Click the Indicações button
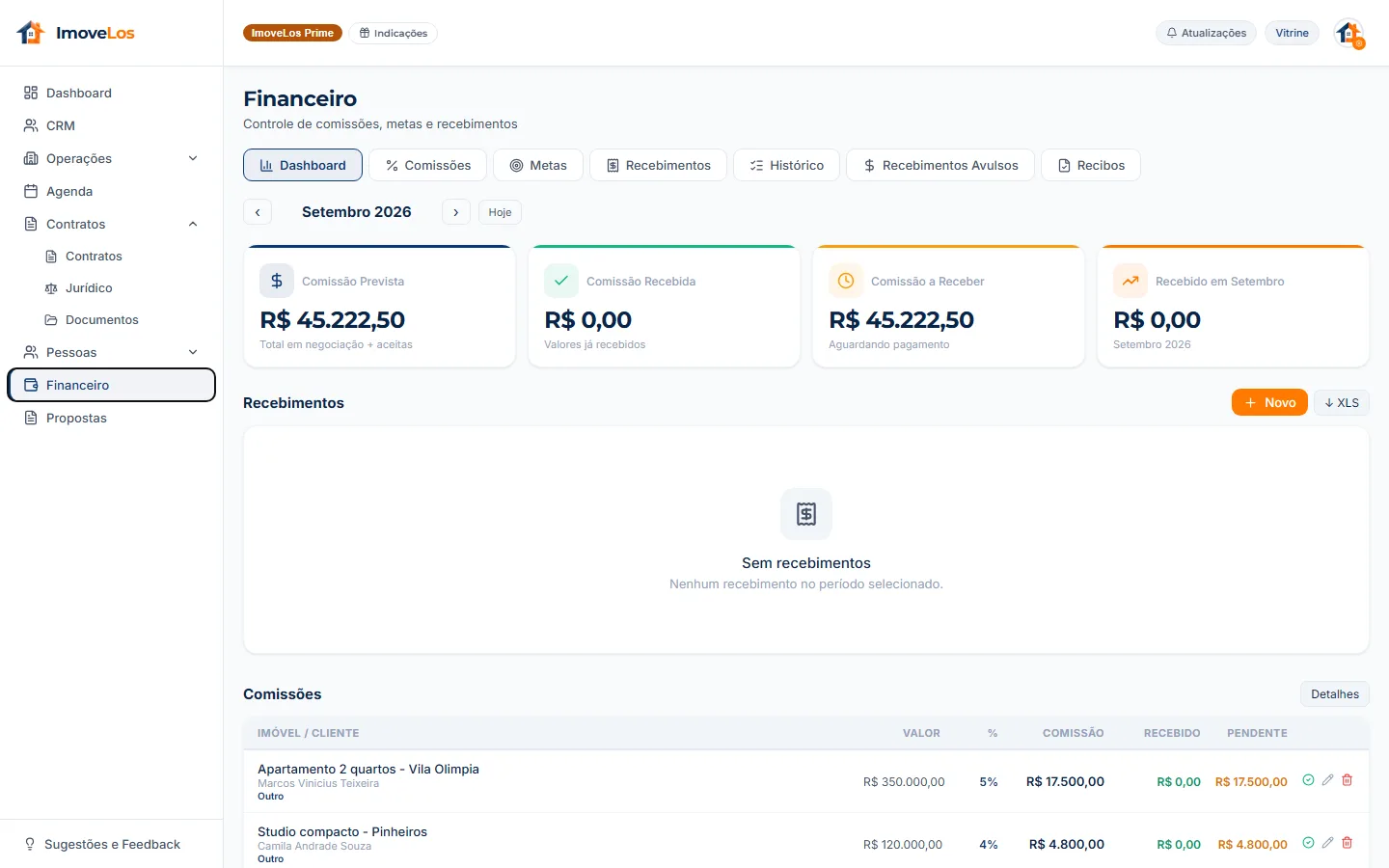This screenshot has width=1389, height=868. (x=394, y=33)
